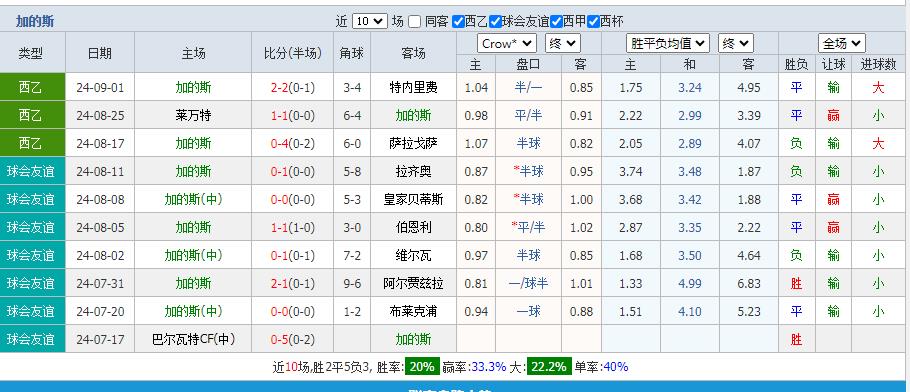The height and width of the screenshot is (392, 910).
Task: Select the 球会友谊 type cell dated 24-08-11
Action: coord(32,171)
